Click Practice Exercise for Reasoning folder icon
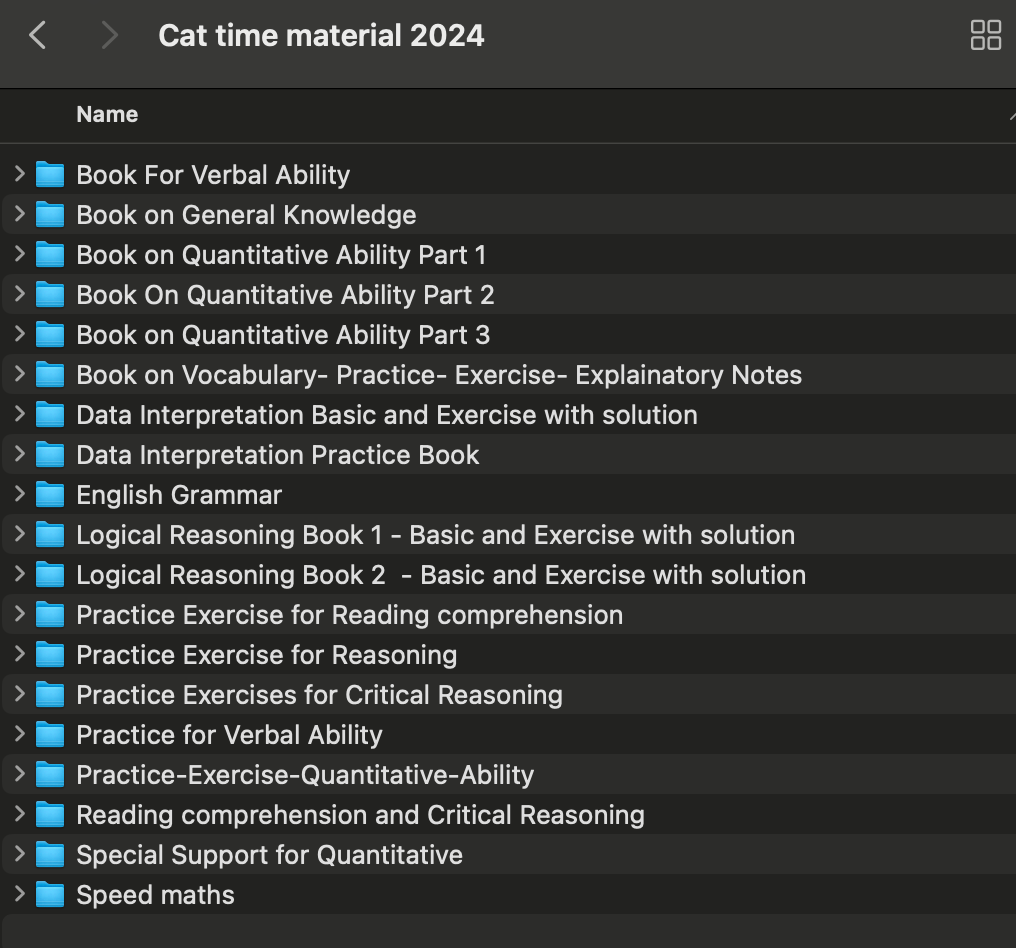1016x948 pixels. 50,655
